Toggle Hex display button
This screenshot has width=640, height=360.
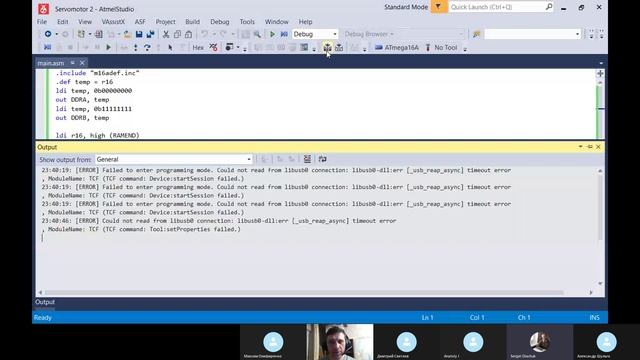[198, 48]
